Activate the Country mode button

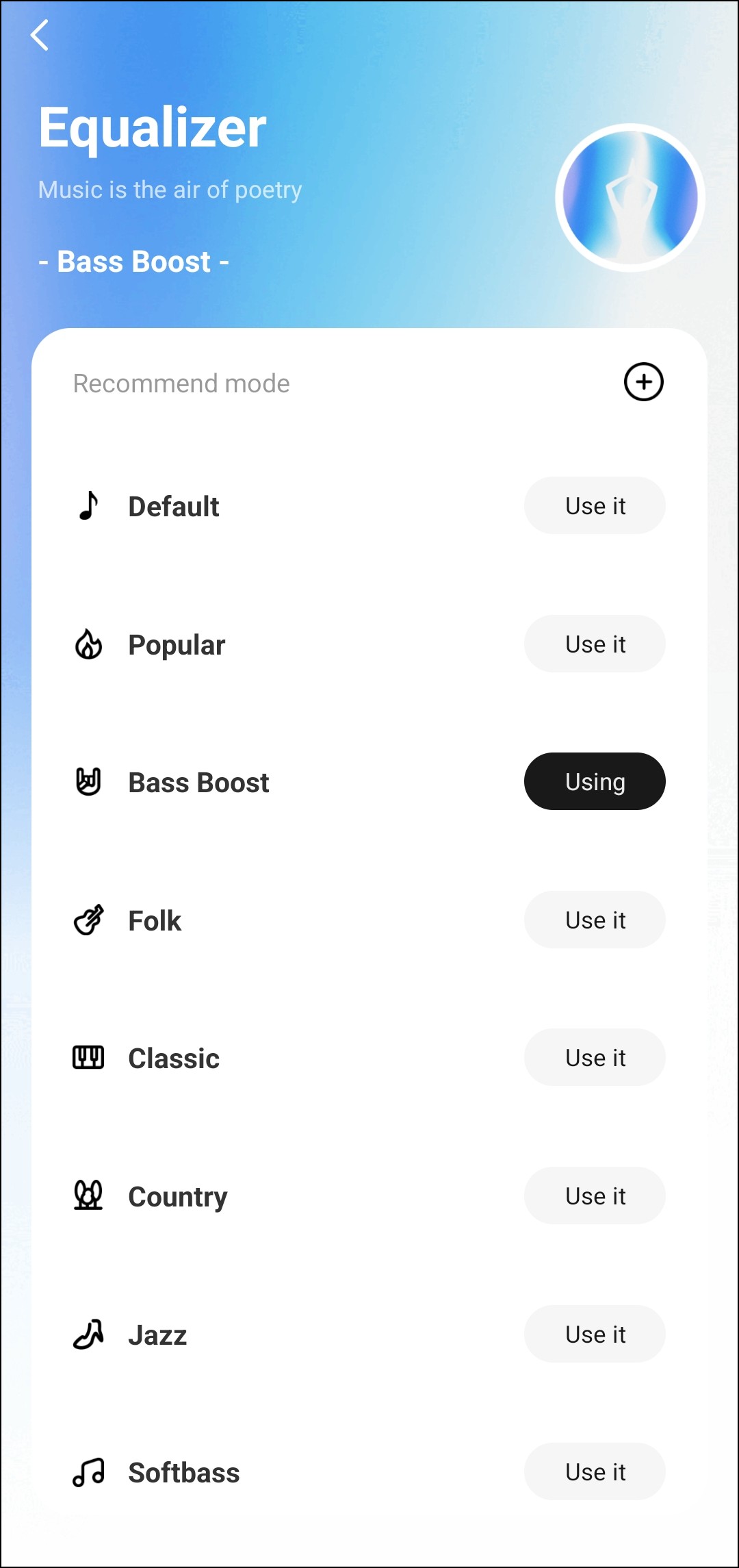tap(595, 1196)
